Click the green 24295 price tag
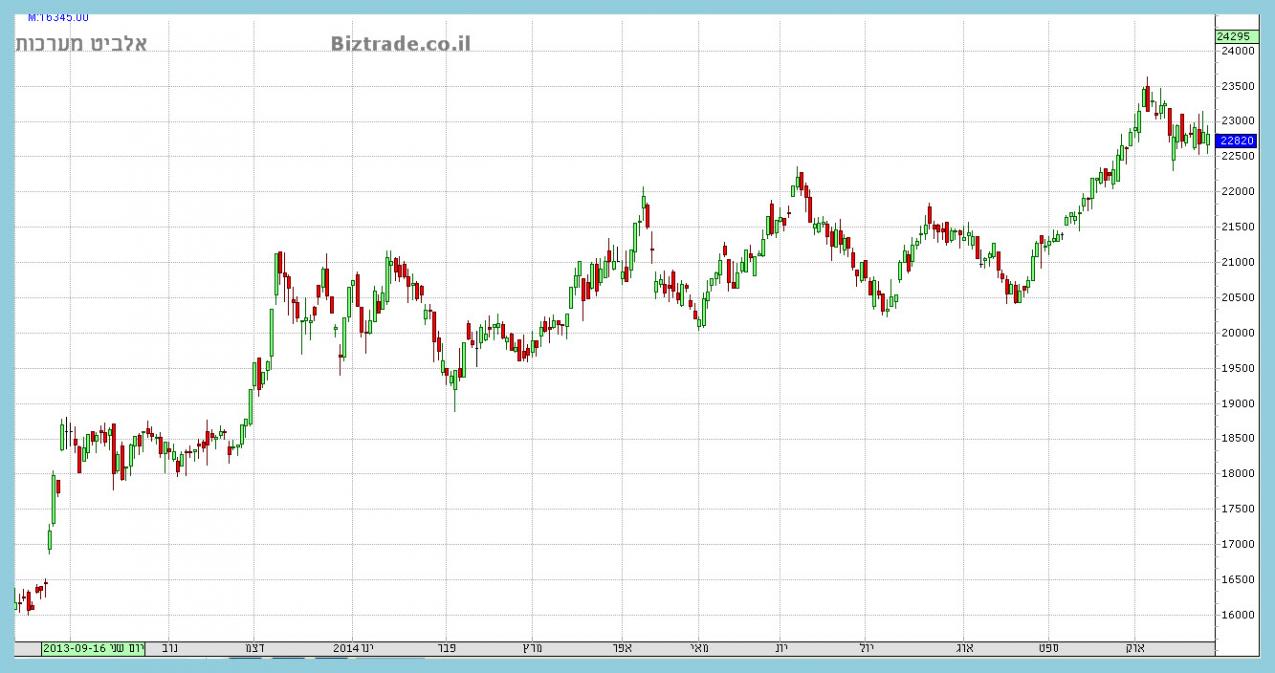This screenshot has width=1275, height=673. click(x=1235, y=36)
